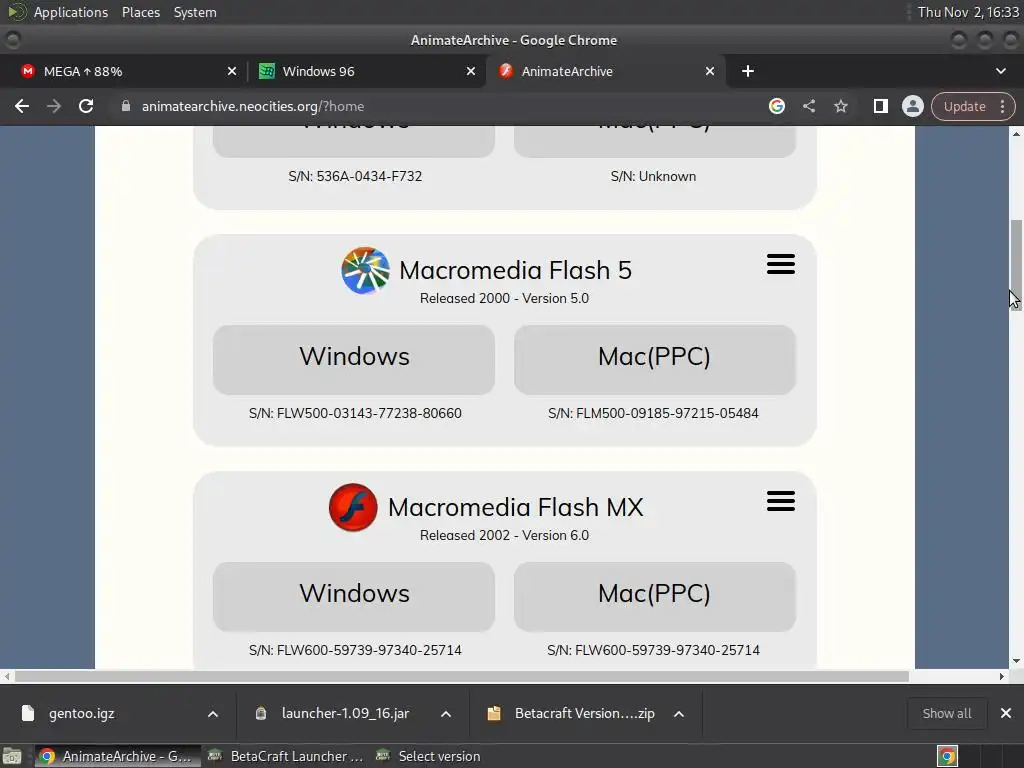Click the Macromedia Flash MX heading
This screenshot has height=768, width=1024.
pos(515,507)
